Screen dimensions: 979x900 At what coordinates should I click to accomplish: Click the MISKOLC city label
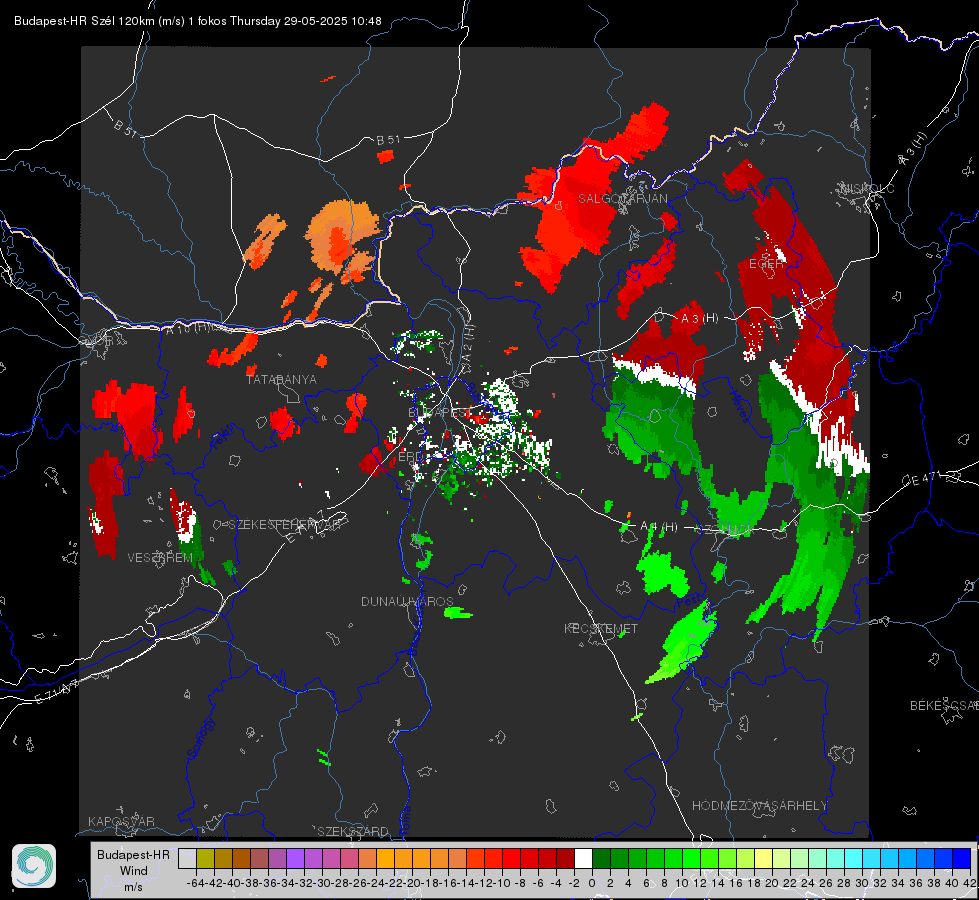pyautogui.click(x=867, y=189)
